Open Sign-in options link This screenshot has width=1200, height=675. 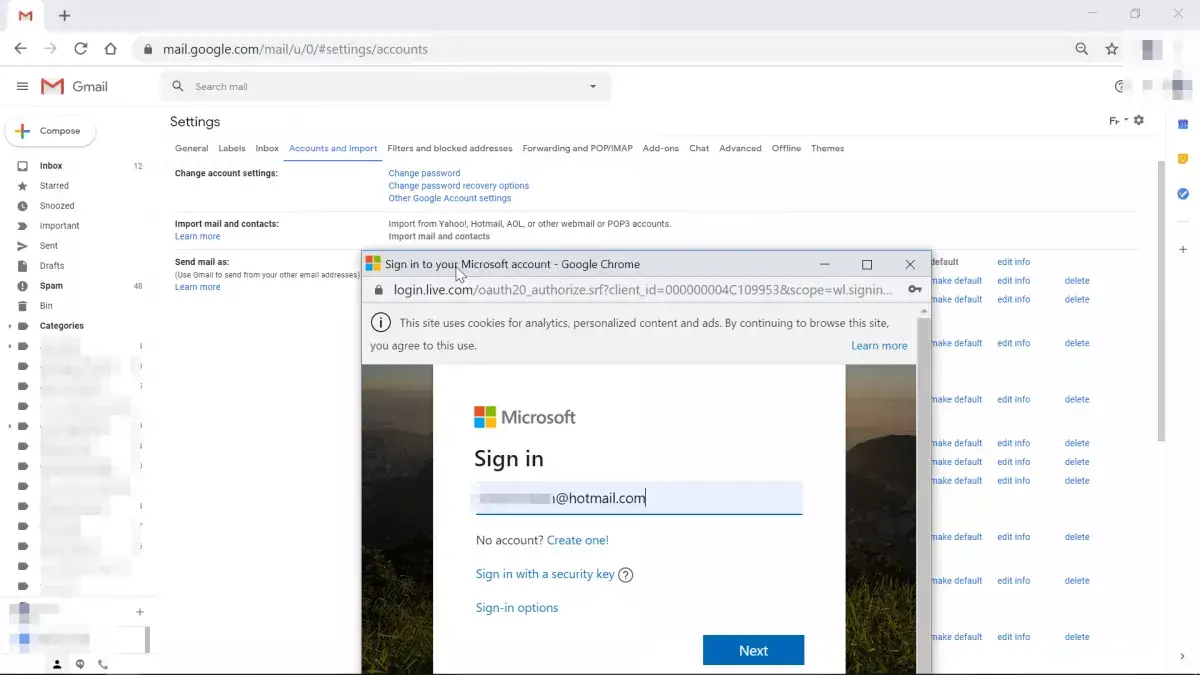(517, 608)
